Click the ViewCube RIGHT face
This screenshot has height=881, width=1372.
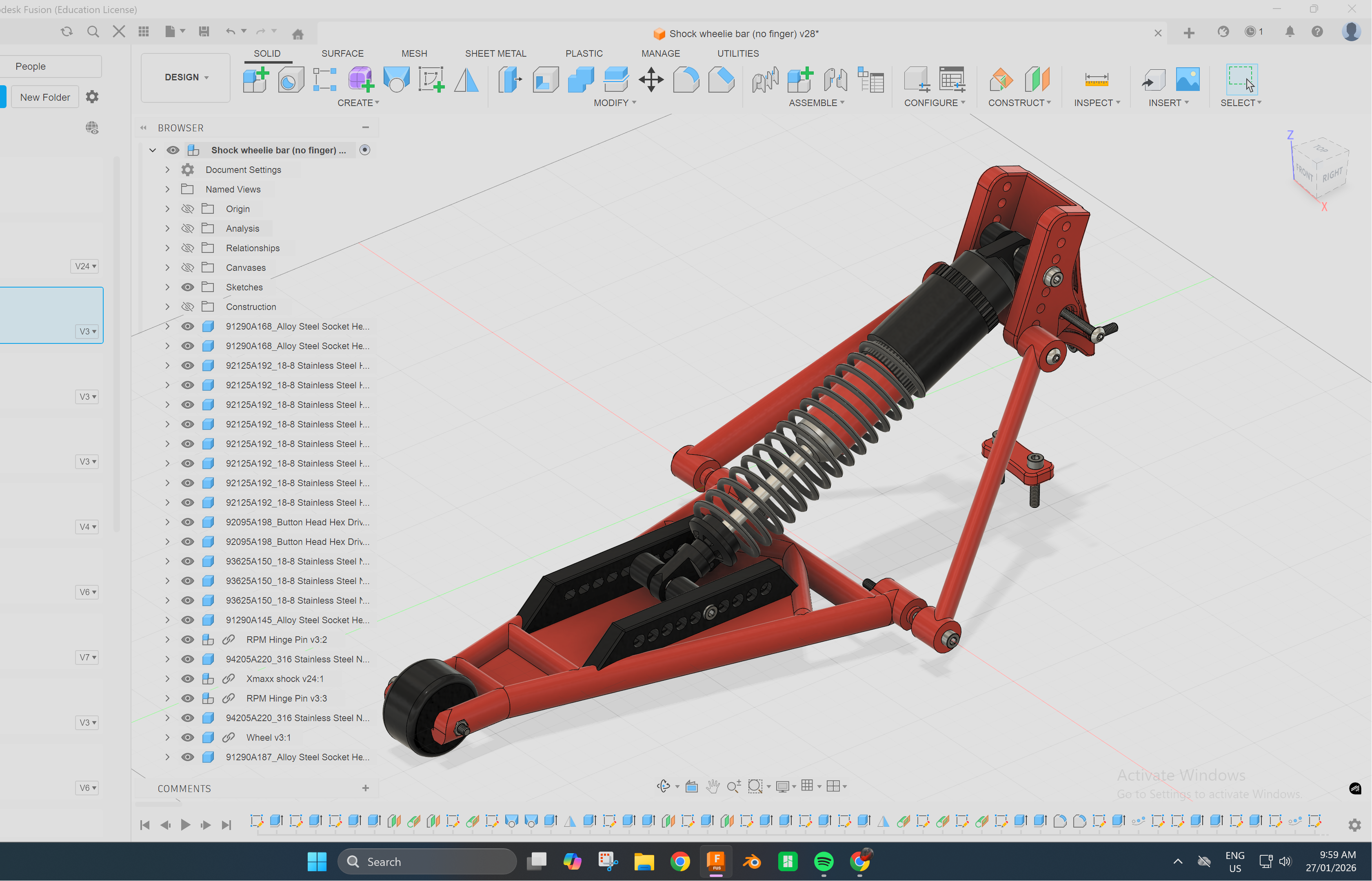pyautogui.click(x=1332, y=174)
